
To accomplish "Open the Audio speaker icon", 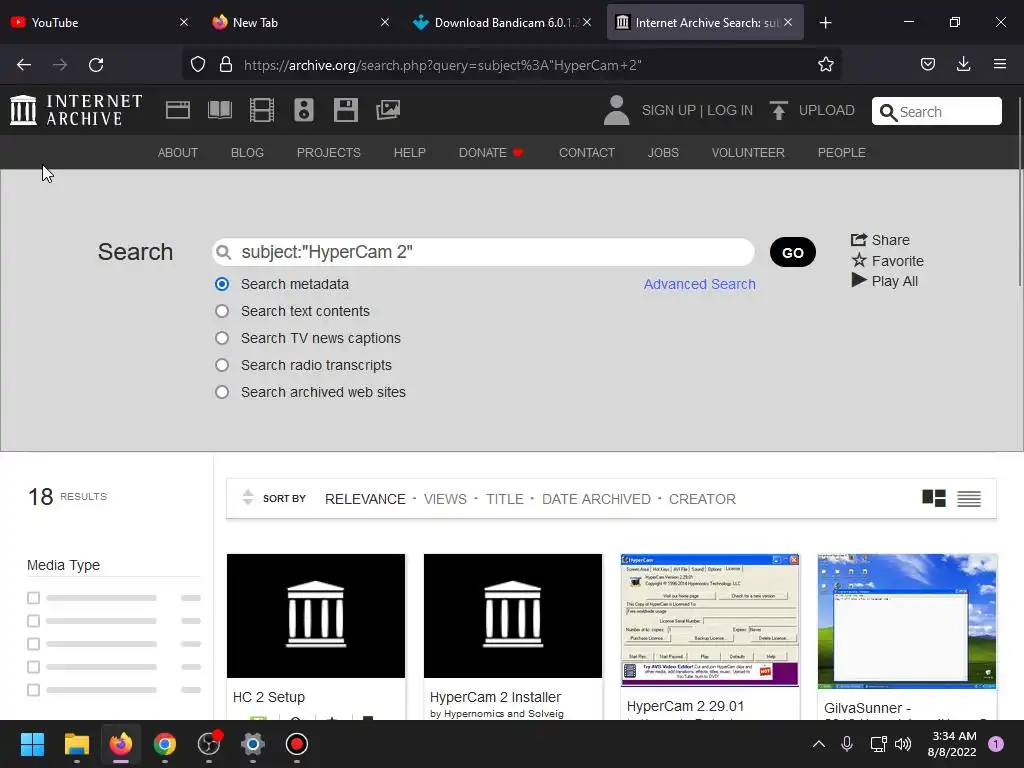I will (x=304, y=110).
